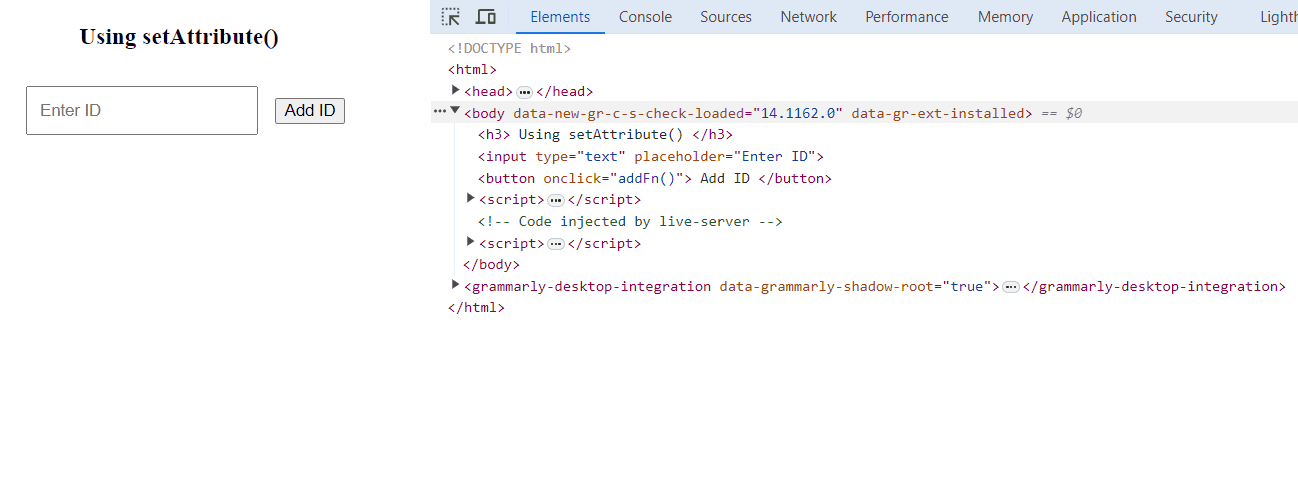1298x497 pixels.
Task: Select the h3 Using setAttribute() node
Action: [x=606, y=135]
